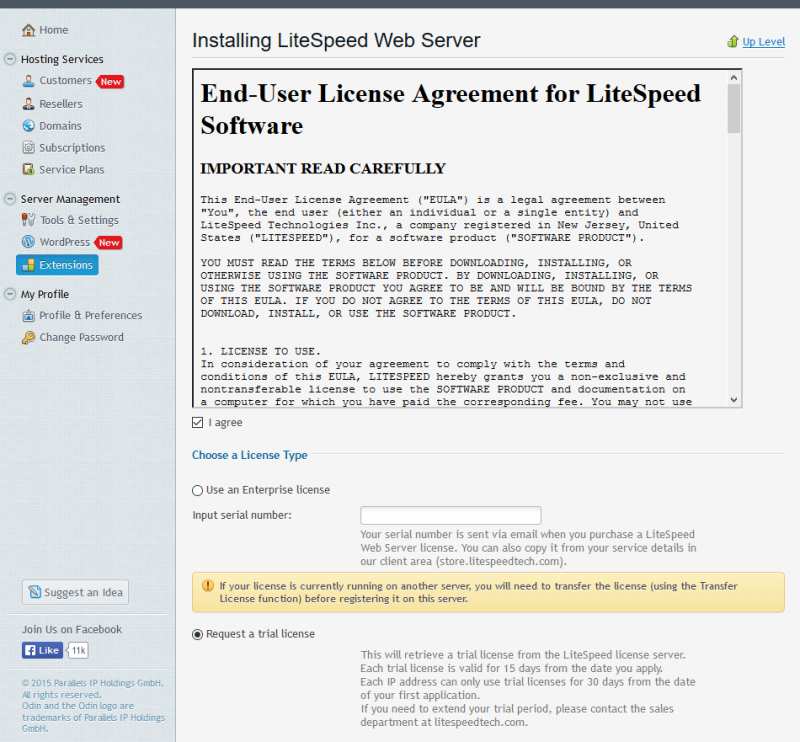Viewport: 800px width, 742px height.
Task: Open the Domains page
Action: (x=60, y=126)
